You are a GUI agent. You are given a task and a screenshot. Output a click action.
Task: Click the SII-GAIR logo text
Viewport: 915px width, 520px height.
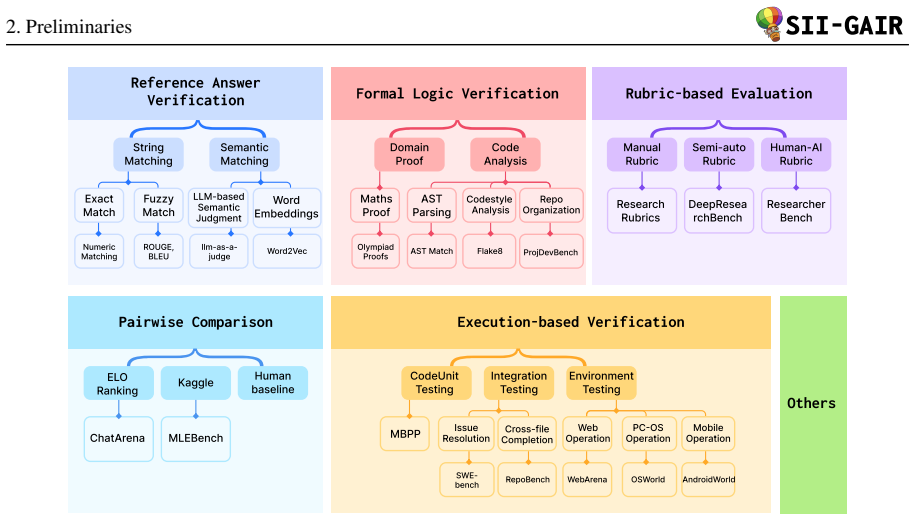[844, 26]
